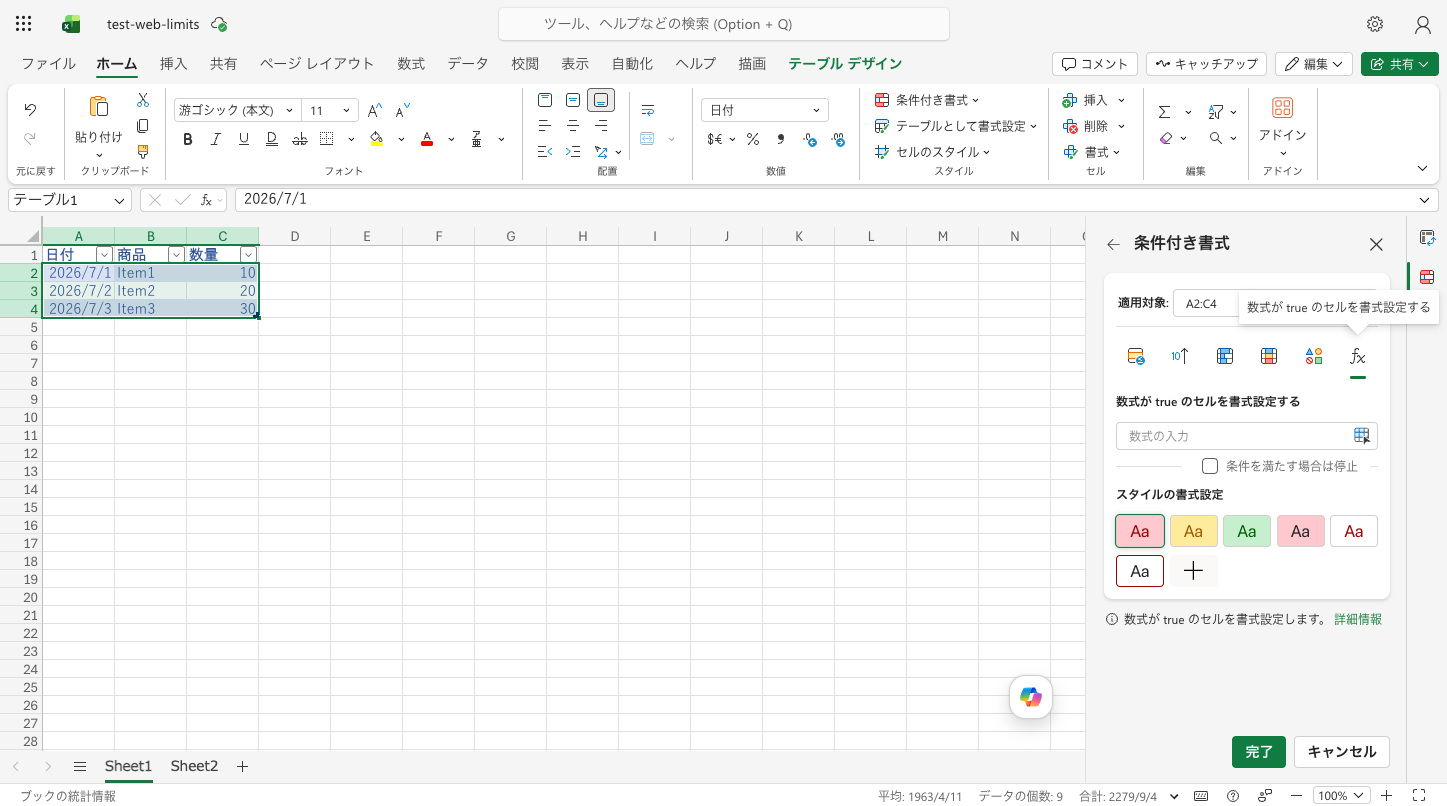Apply the red font color
Screen dimensions: 1447x806
click(427, 139)
